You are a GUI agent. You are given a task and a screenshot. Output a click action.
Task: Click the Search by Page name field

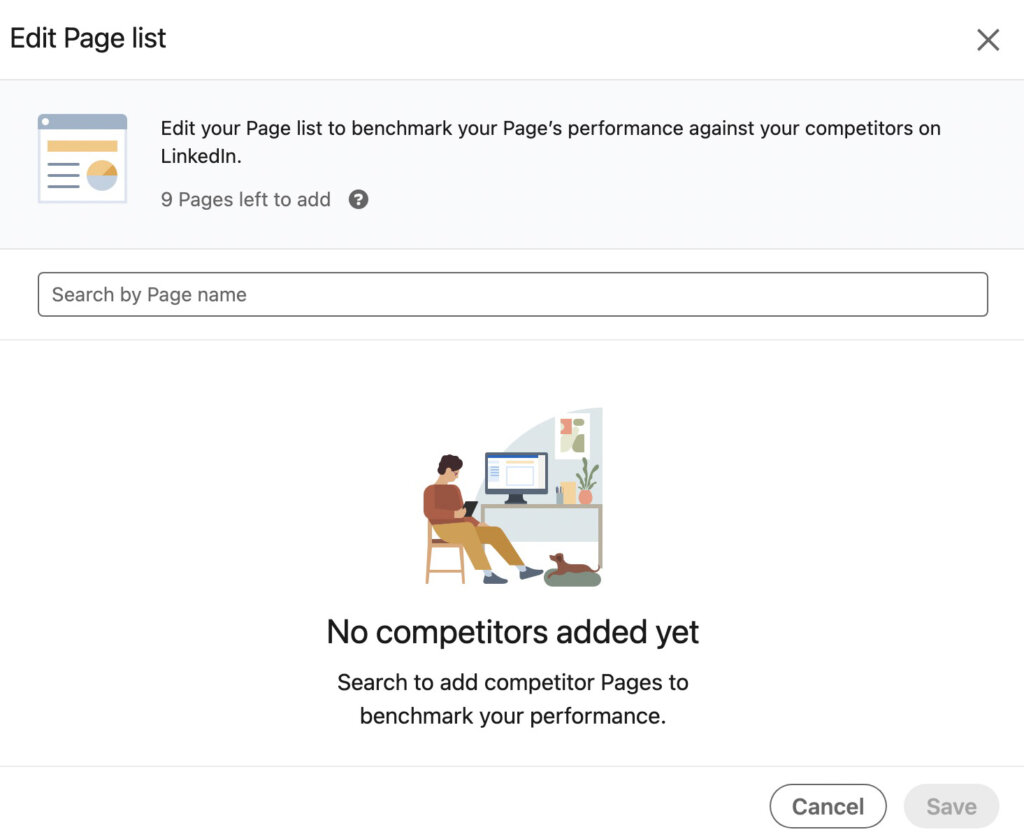[512, 294]
